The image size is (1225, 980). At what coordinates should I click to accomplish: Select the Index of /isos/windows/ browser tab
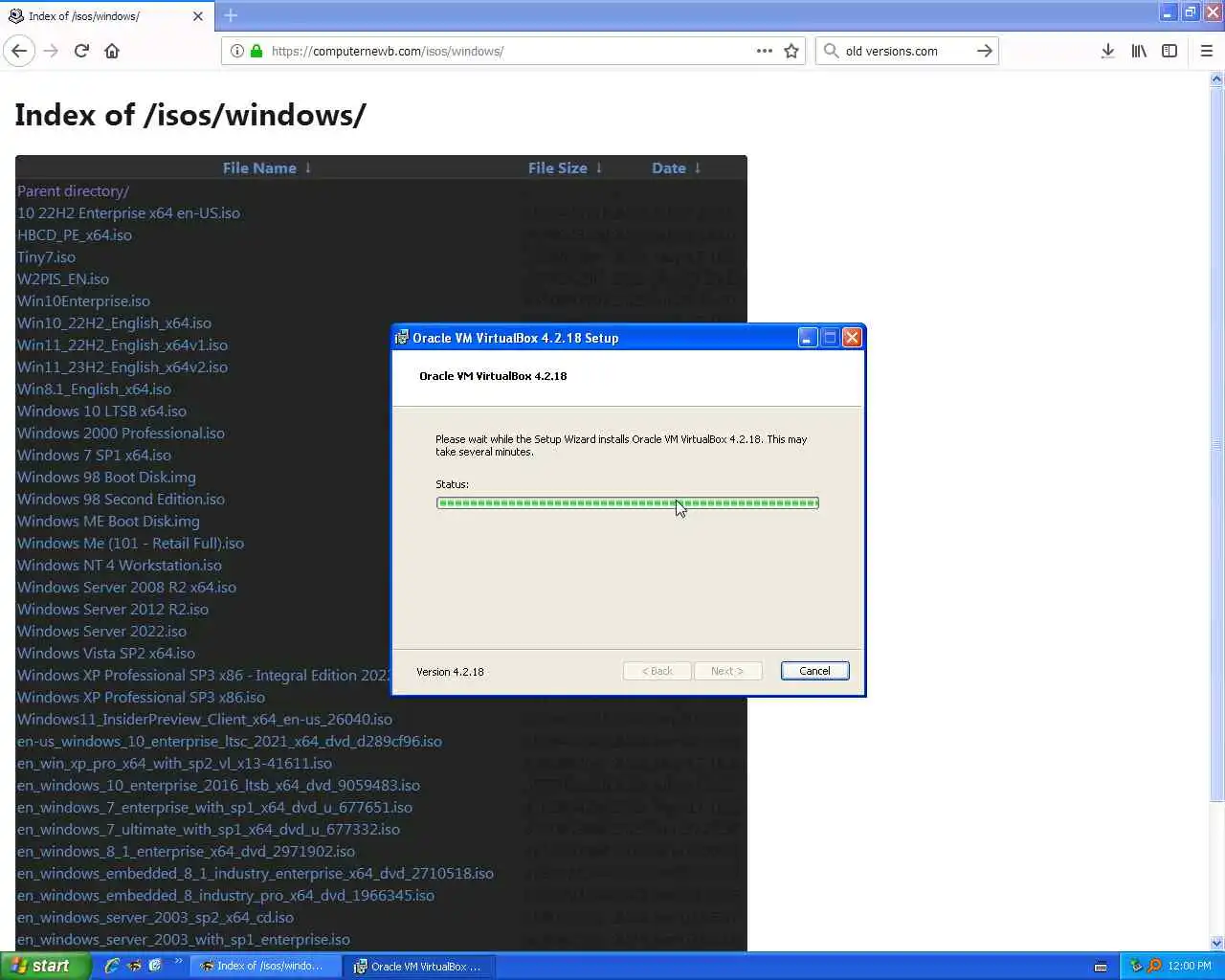point(105,16)
